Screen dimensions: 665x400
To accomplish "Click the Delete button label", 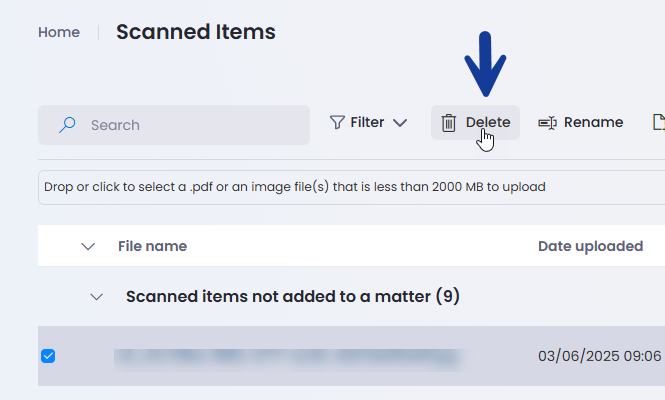I will (488, 122).
